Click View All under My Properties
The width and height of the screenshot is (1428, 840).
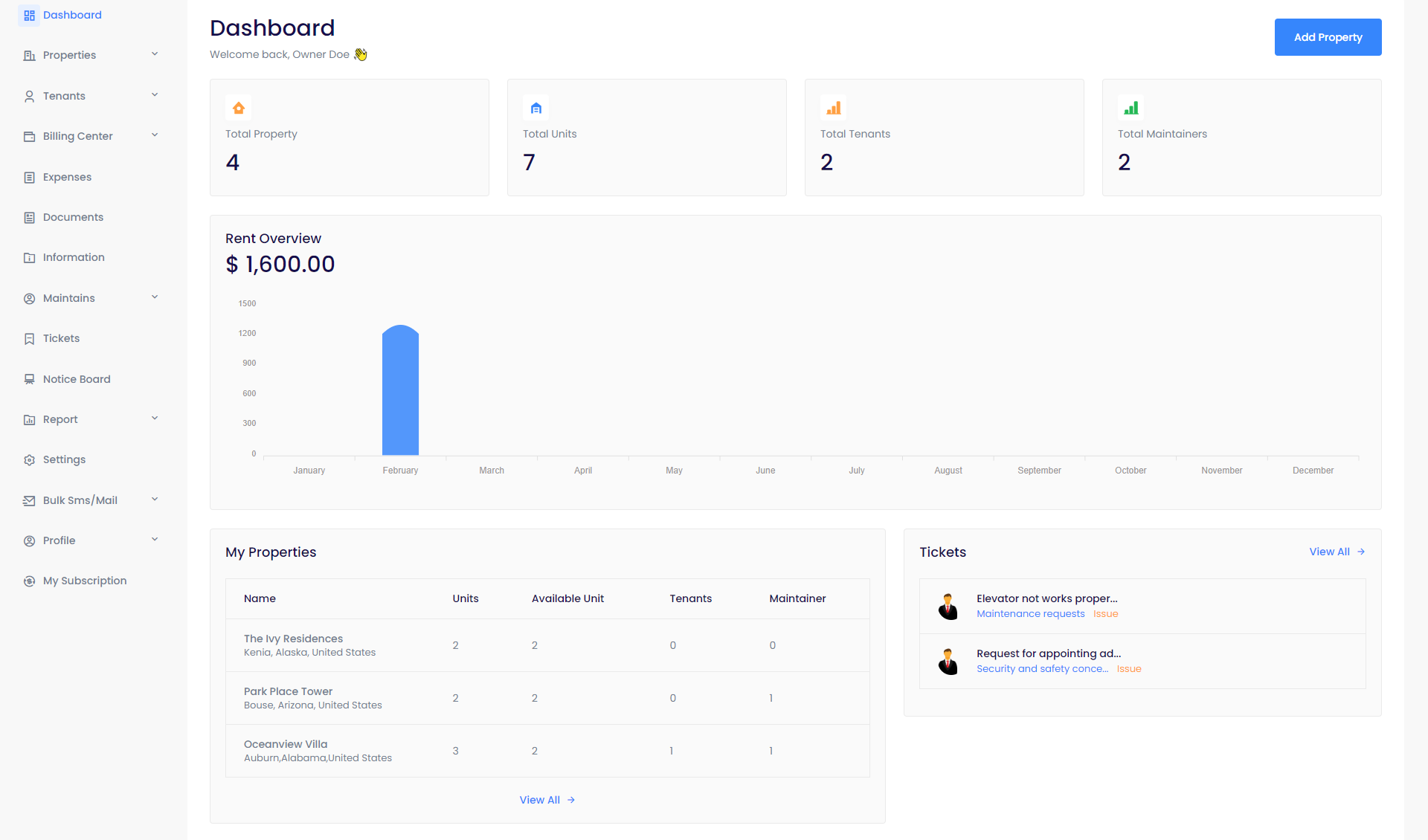[547, 800]
